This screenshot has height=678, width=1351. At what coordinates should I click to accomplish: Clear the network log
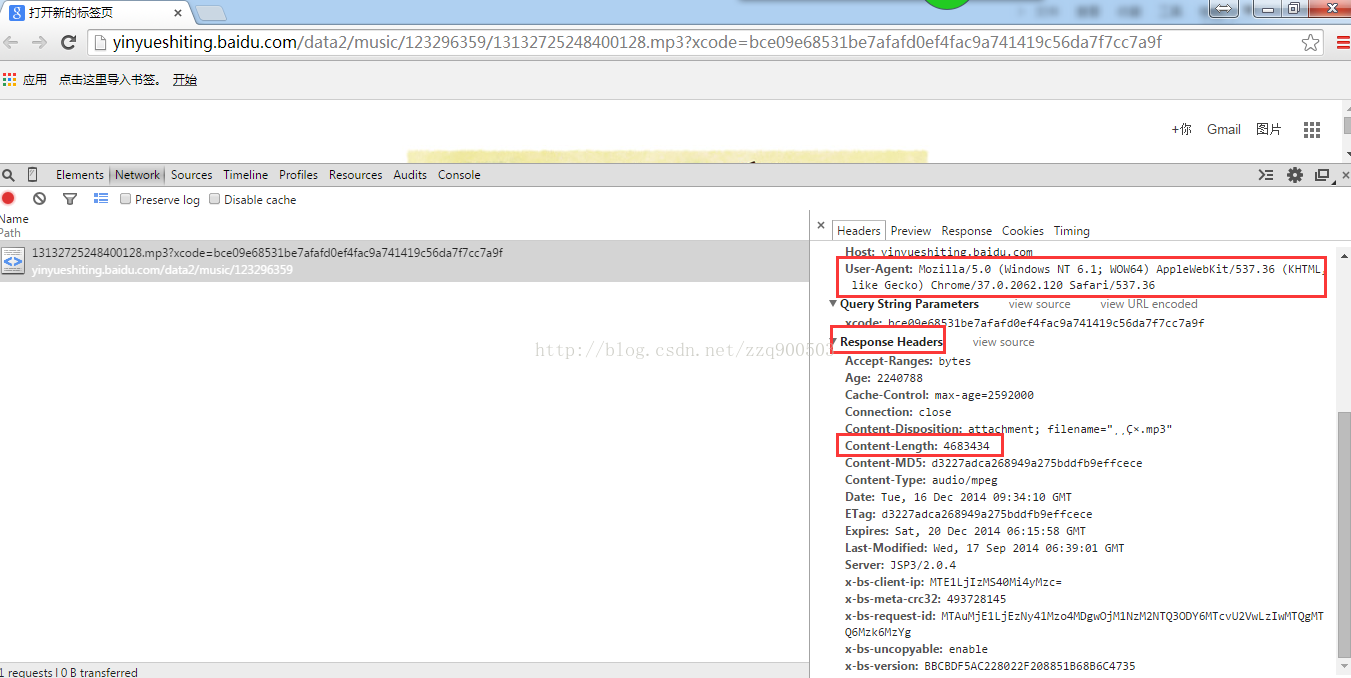pyautogui.click(x=39, y=199)
